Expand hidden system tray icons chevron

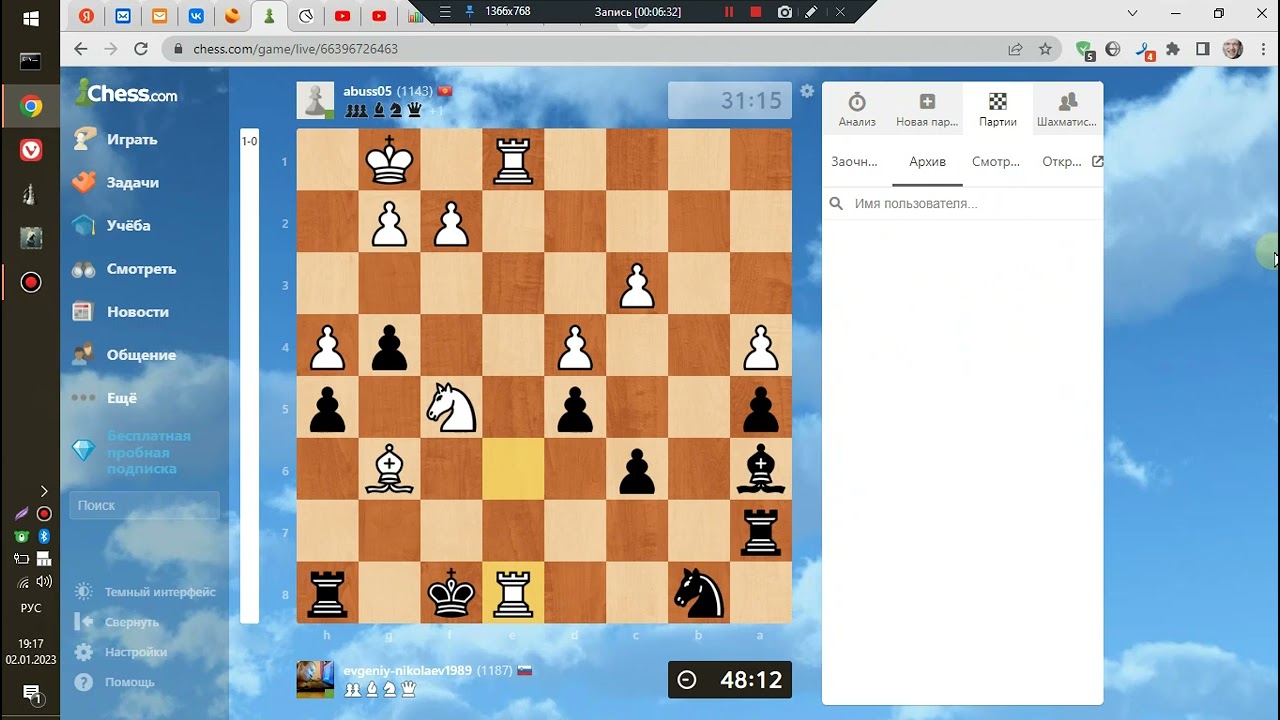pyautogui.click(x=44, y=491)
